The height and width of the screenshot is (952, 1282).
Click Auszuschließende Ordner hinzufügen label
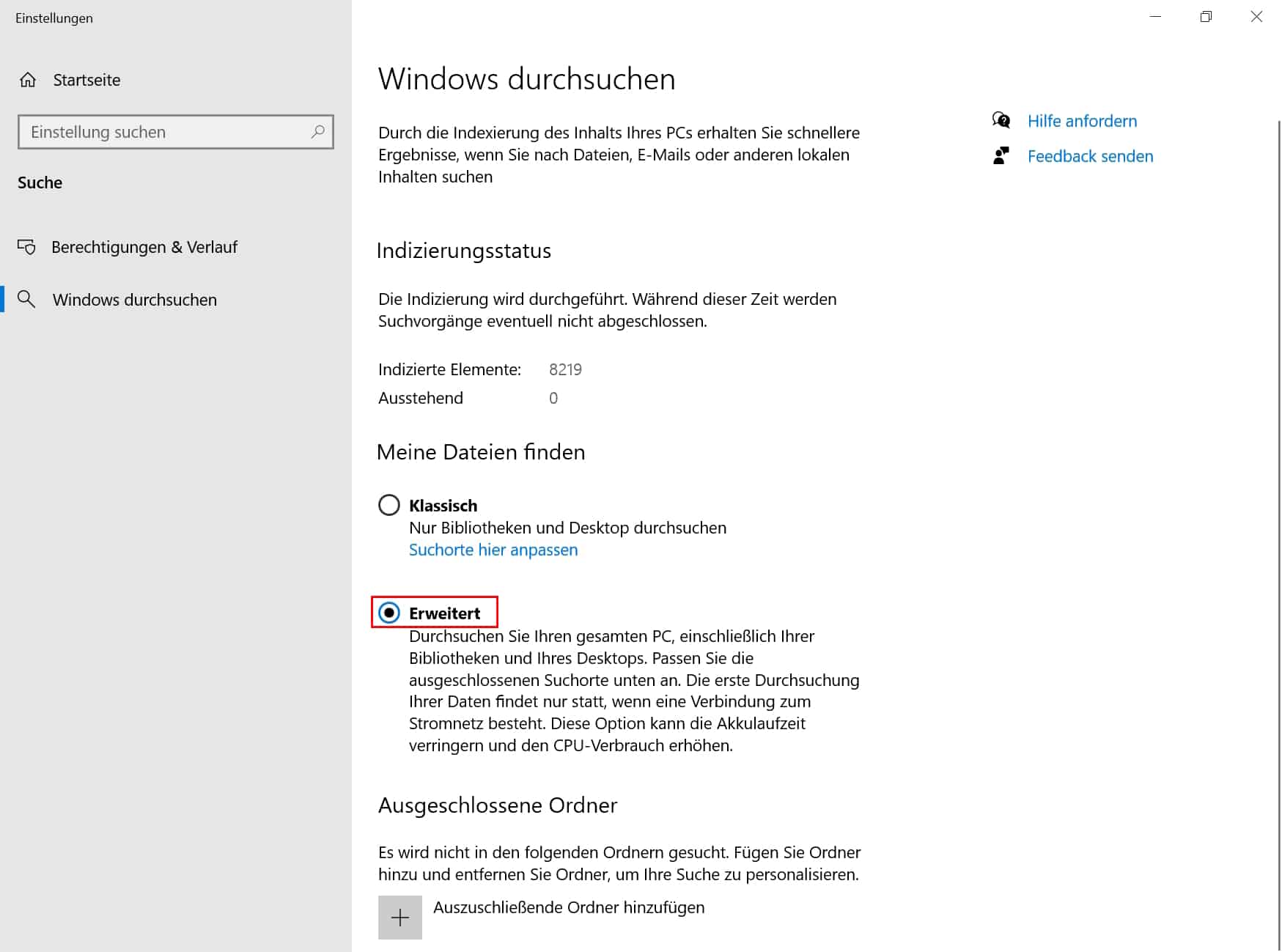(569, 907)
